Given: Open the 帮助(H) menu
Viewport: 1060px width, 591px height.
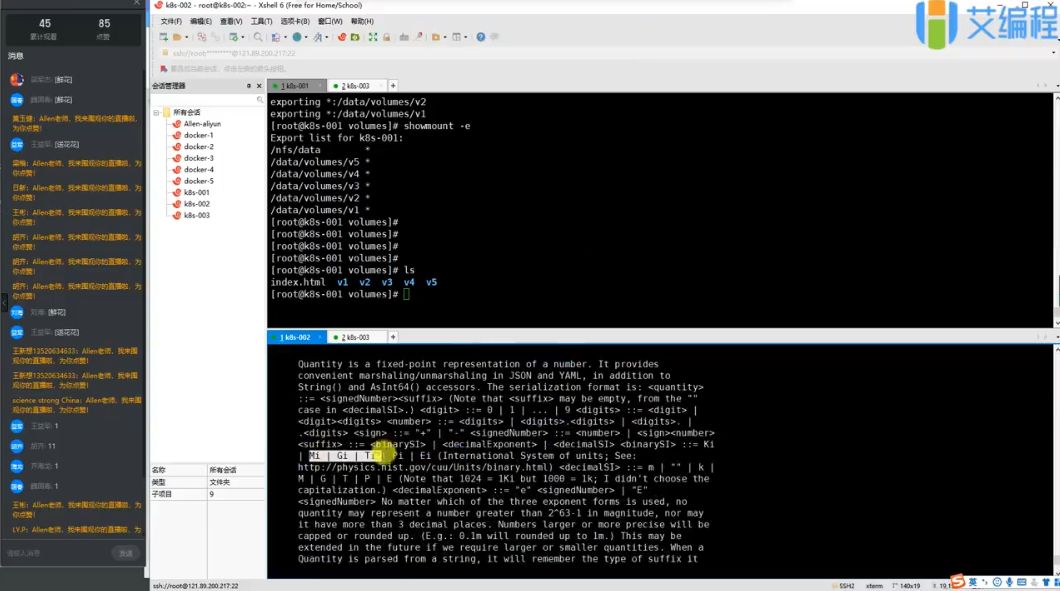Looking at the screenshot, I should [362, 22].
